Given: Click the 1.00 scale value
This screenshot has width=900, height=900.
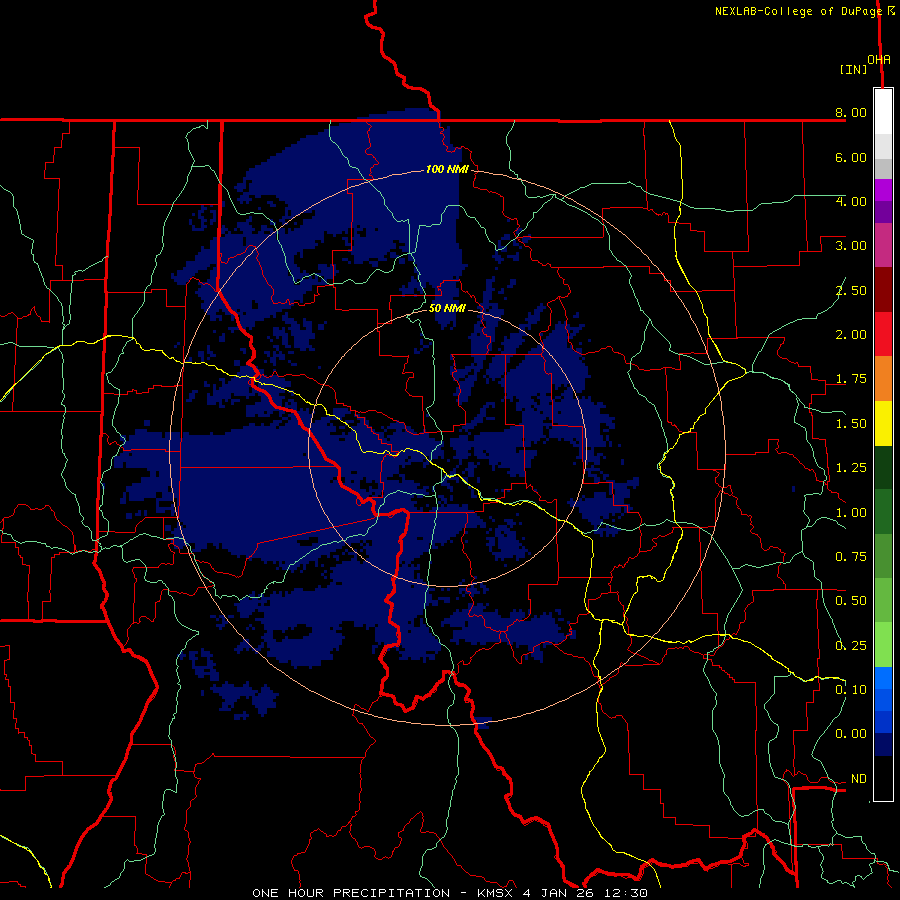Looking at the screenshot, I should tap(851, 513).
